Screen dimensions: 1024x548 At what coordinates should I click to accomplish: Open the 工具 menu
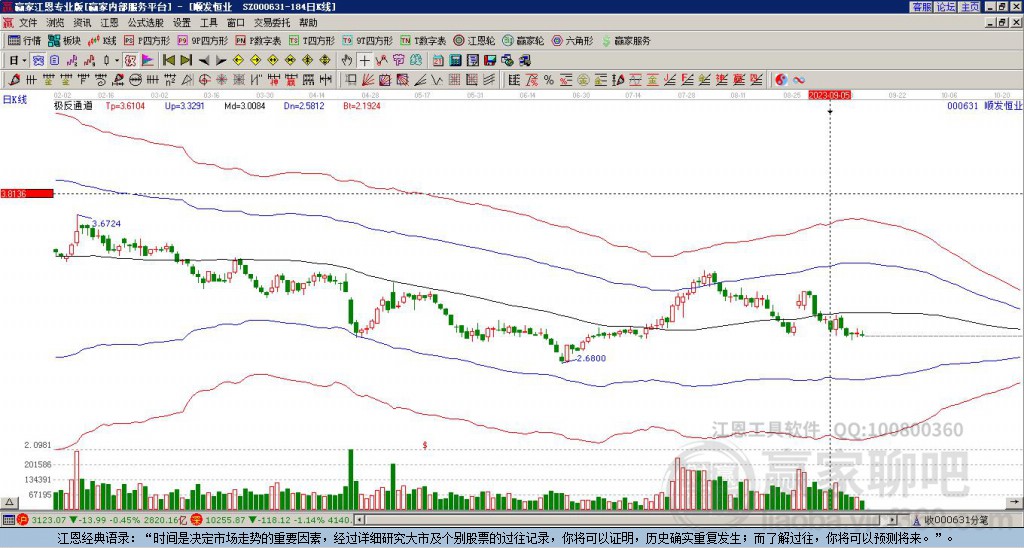209,23
